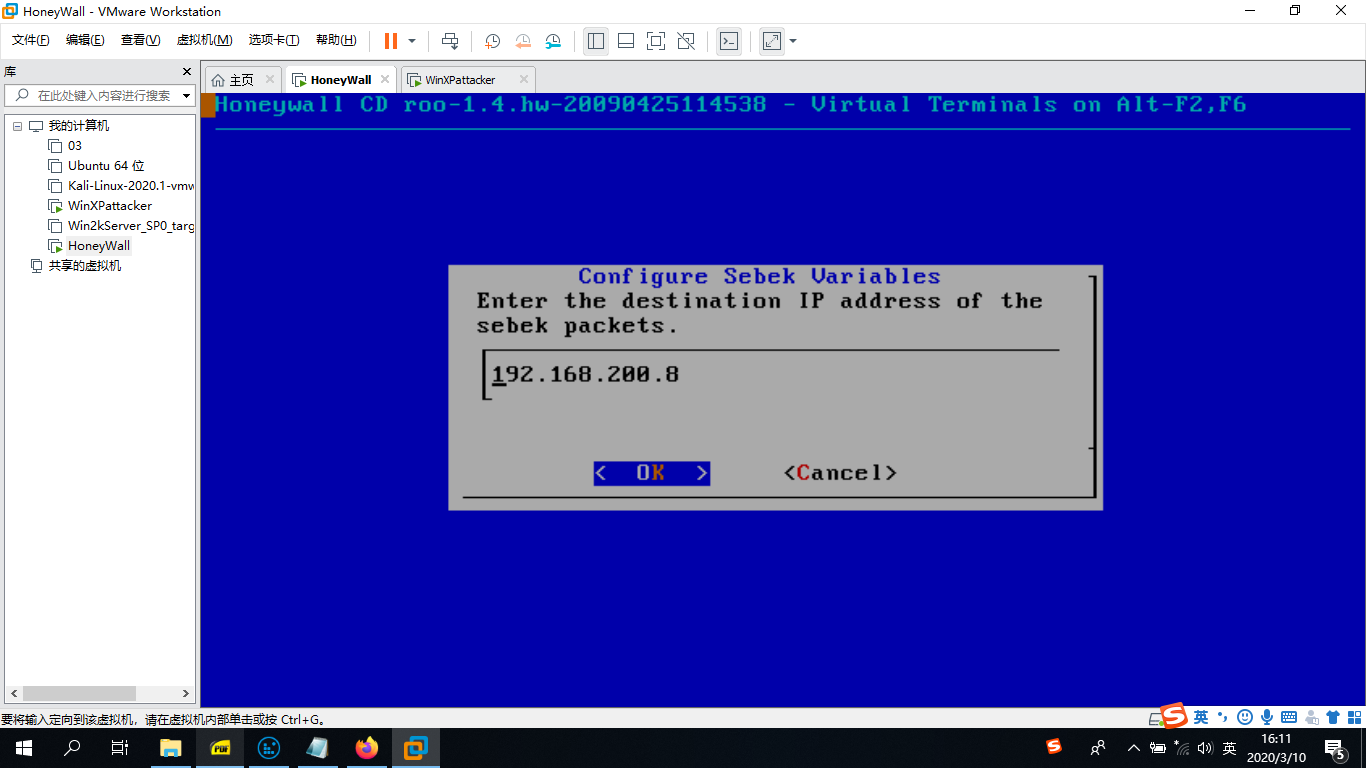Select the HoneyWall tab
This screenshot has width=1366, height=768.
coord(341,80)
